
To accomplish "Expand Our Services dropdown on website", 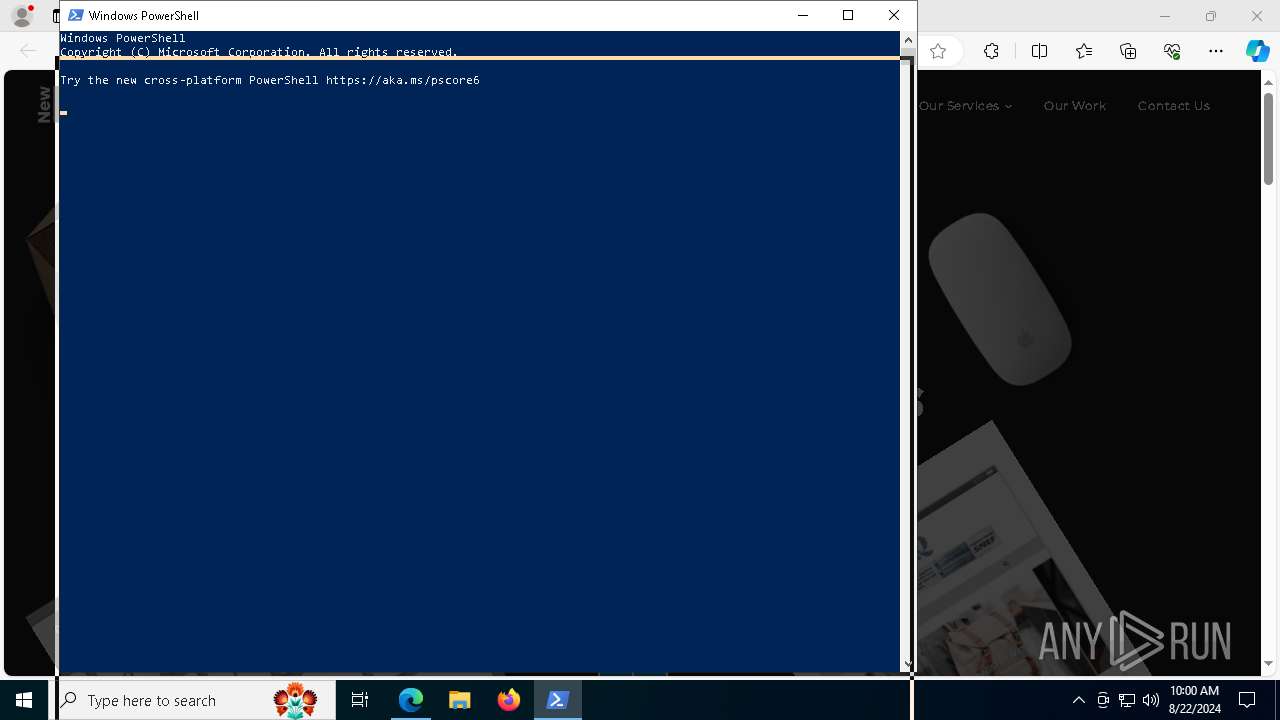I will pyautogui.click(x=965, y=106).
